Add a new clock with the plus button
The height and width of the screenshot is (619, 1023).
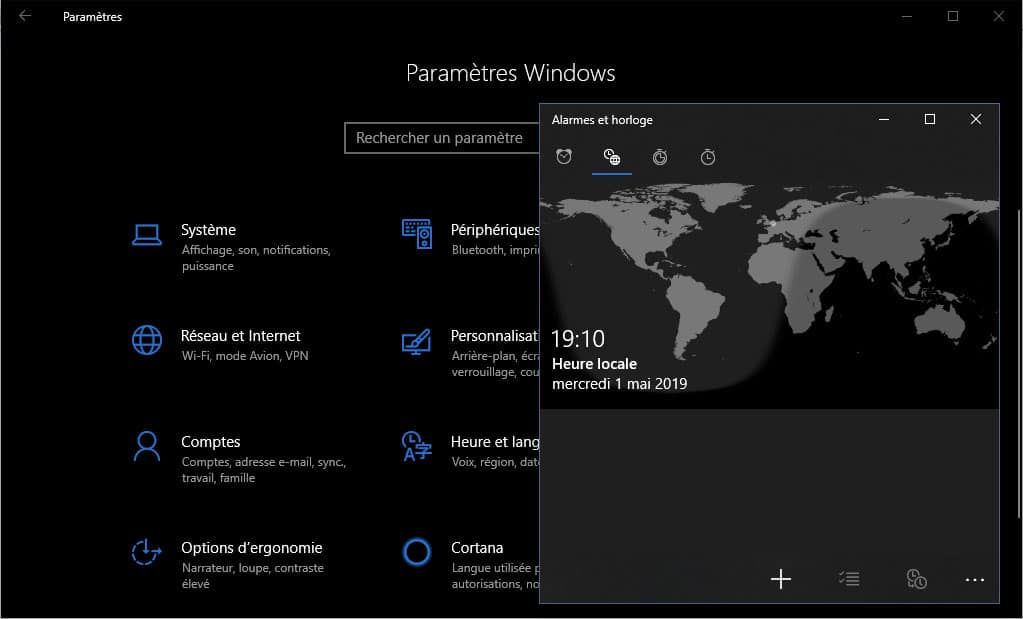pyautogui.click(x=780, y=579)
